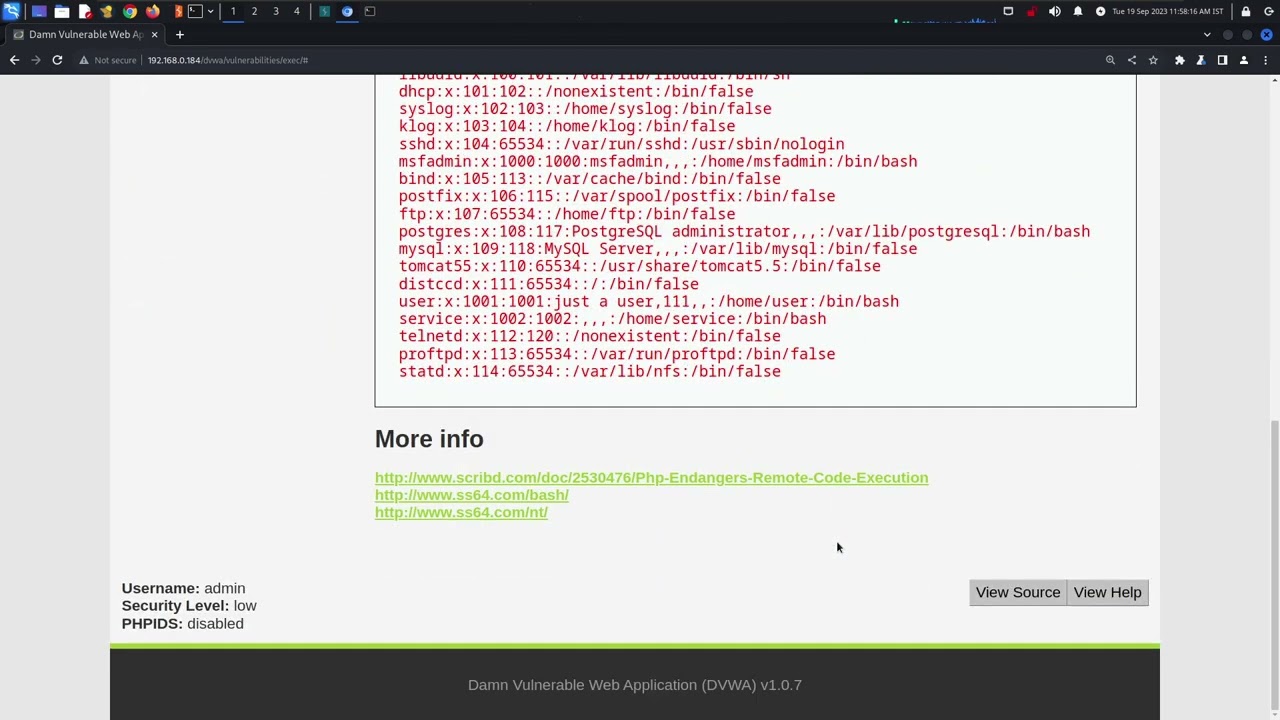Click the page vertical scrollbar thumb
The width and height of the screenshot is (1280, 720).
pyautogui.click(x=1274, y=562)
